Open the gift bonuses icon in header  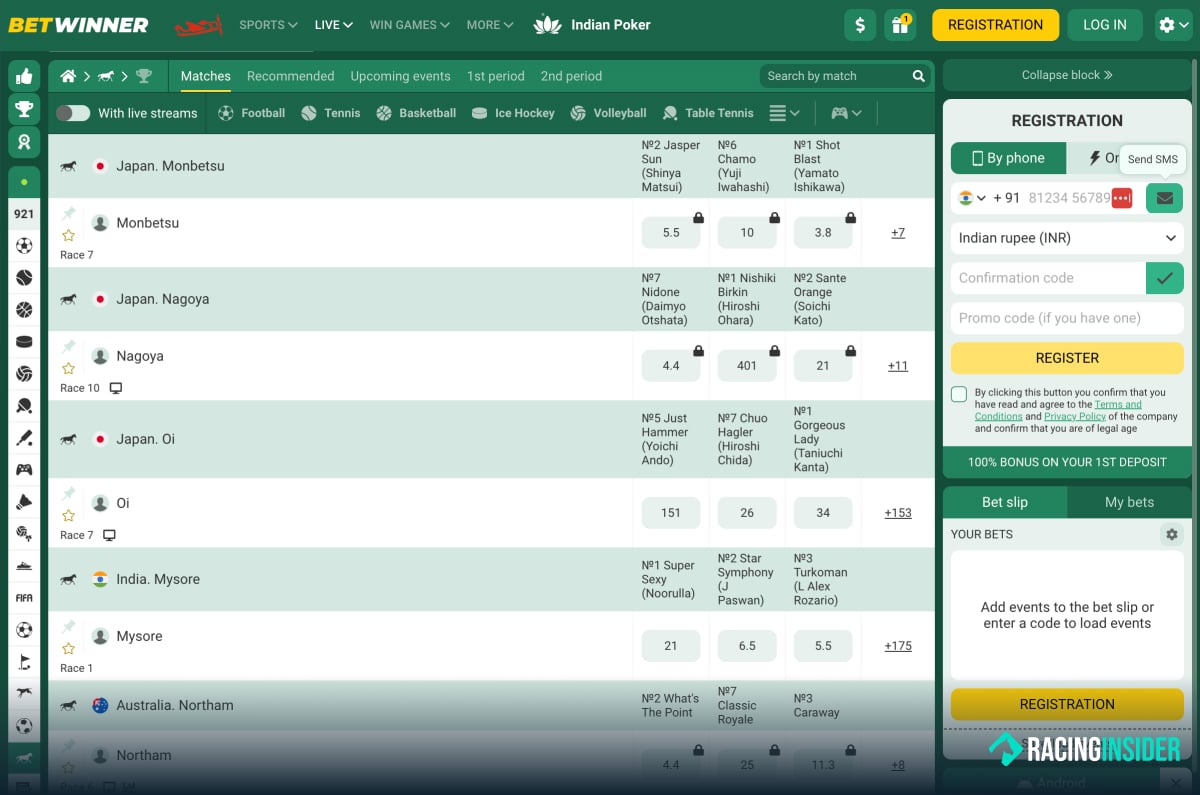click(900, 25)
